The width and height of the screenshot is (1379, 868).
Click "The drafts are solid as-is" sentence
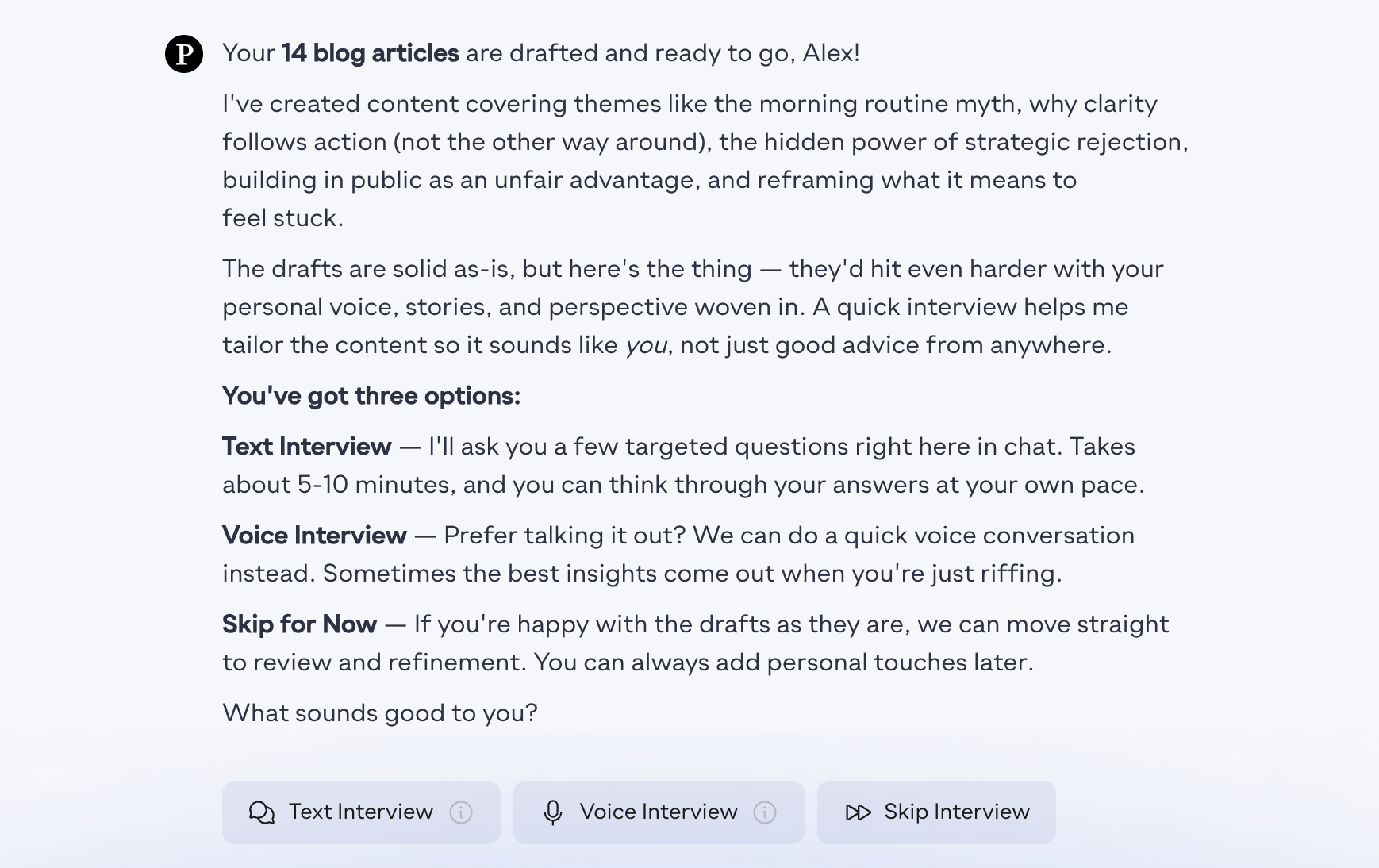367,269
